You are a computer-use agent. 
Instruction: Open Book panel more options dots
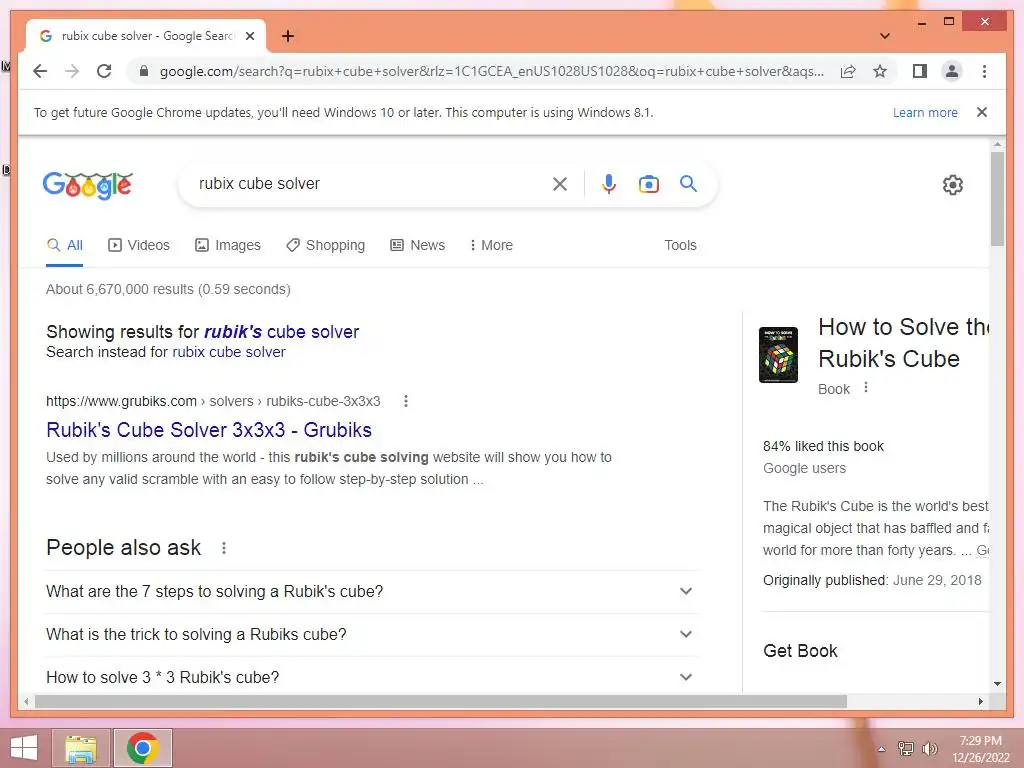866,387
